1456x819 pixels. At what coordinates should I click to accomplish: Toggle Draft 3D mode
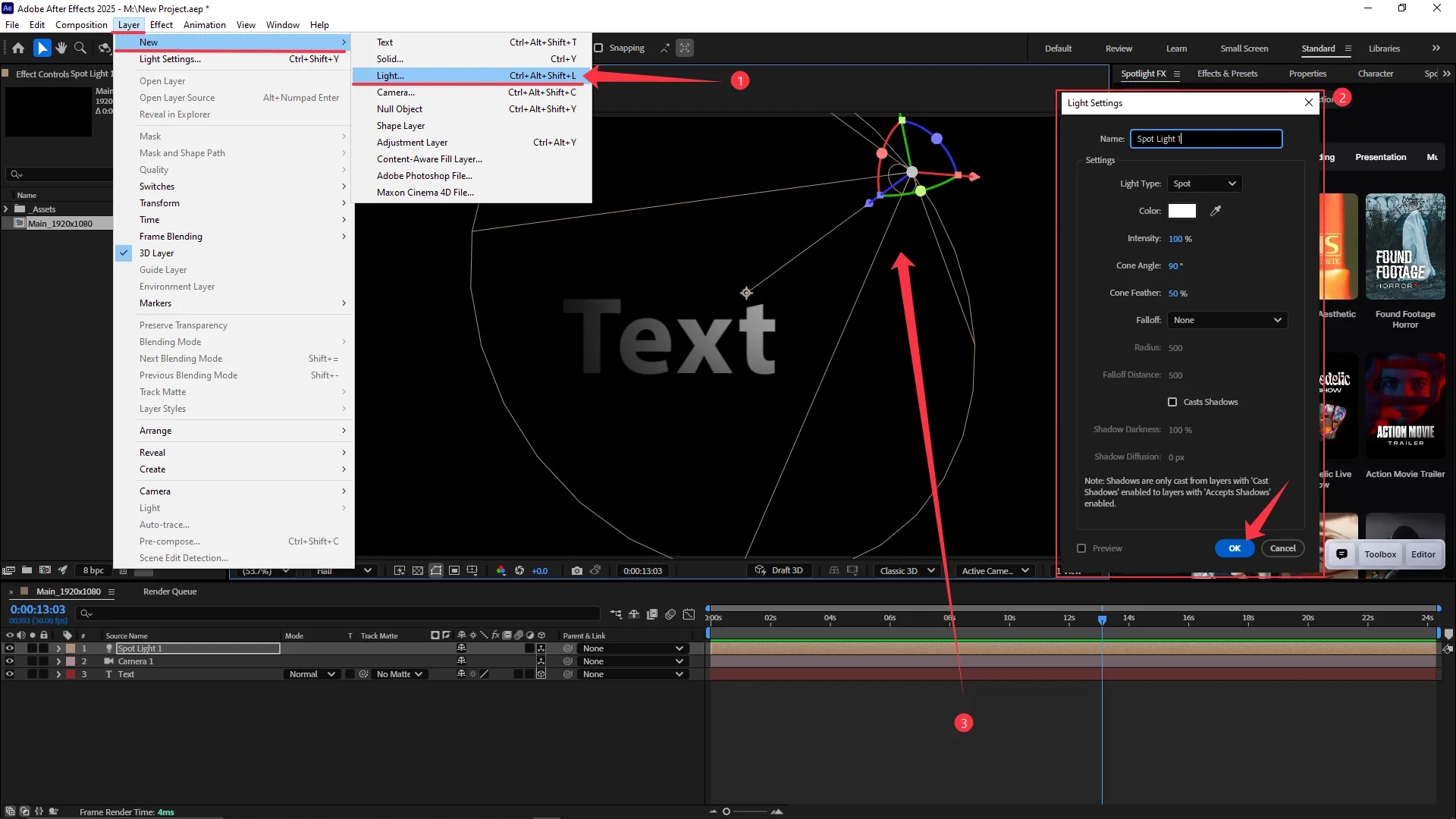(x=779, y=570)
